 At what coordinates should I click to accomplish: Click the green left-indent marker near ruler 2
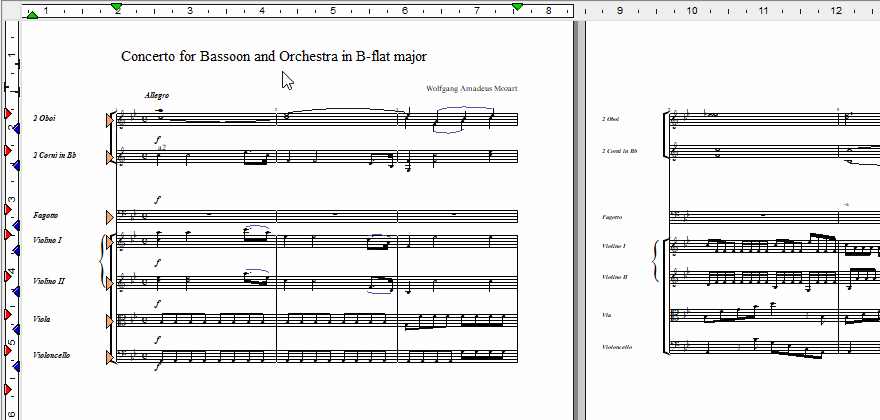click(117, 7)
